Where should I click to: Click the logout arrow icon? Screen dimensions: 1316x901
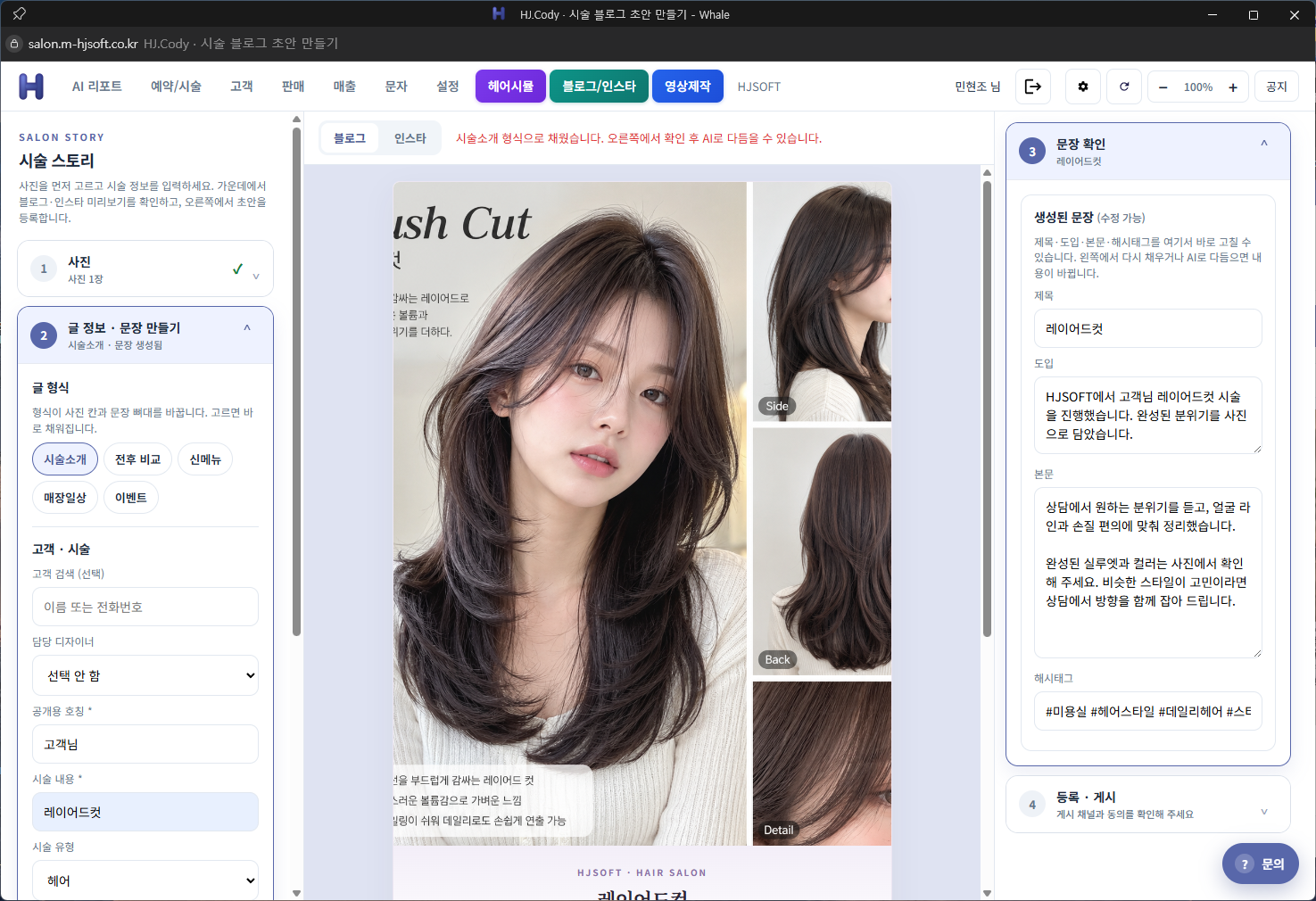pos(1032,87)
